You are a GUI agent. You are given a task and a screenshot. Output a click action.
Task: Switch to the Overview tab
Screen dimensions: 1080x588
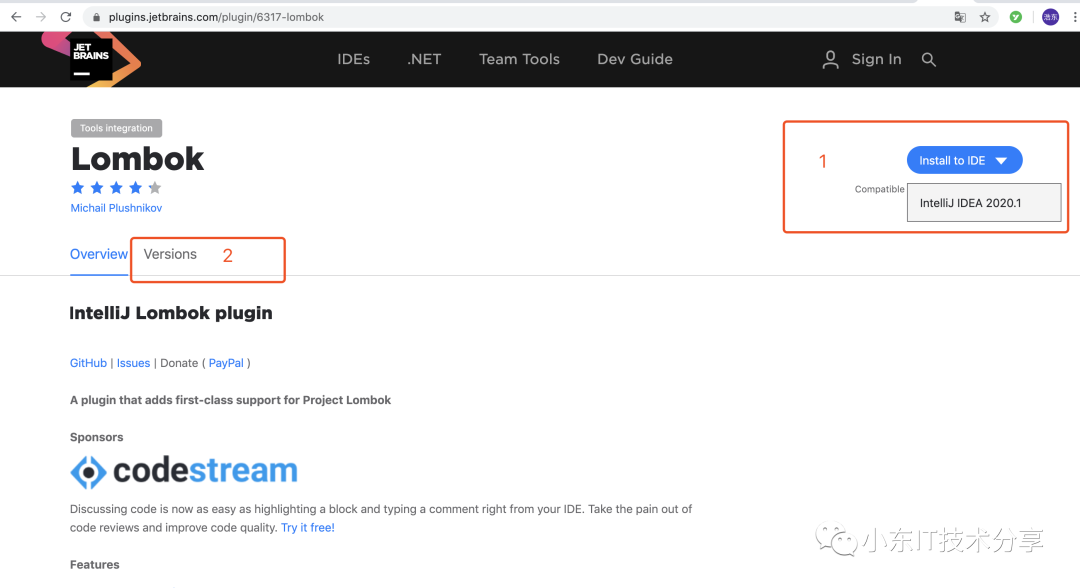pyautogui.click(x=98, y=255)
